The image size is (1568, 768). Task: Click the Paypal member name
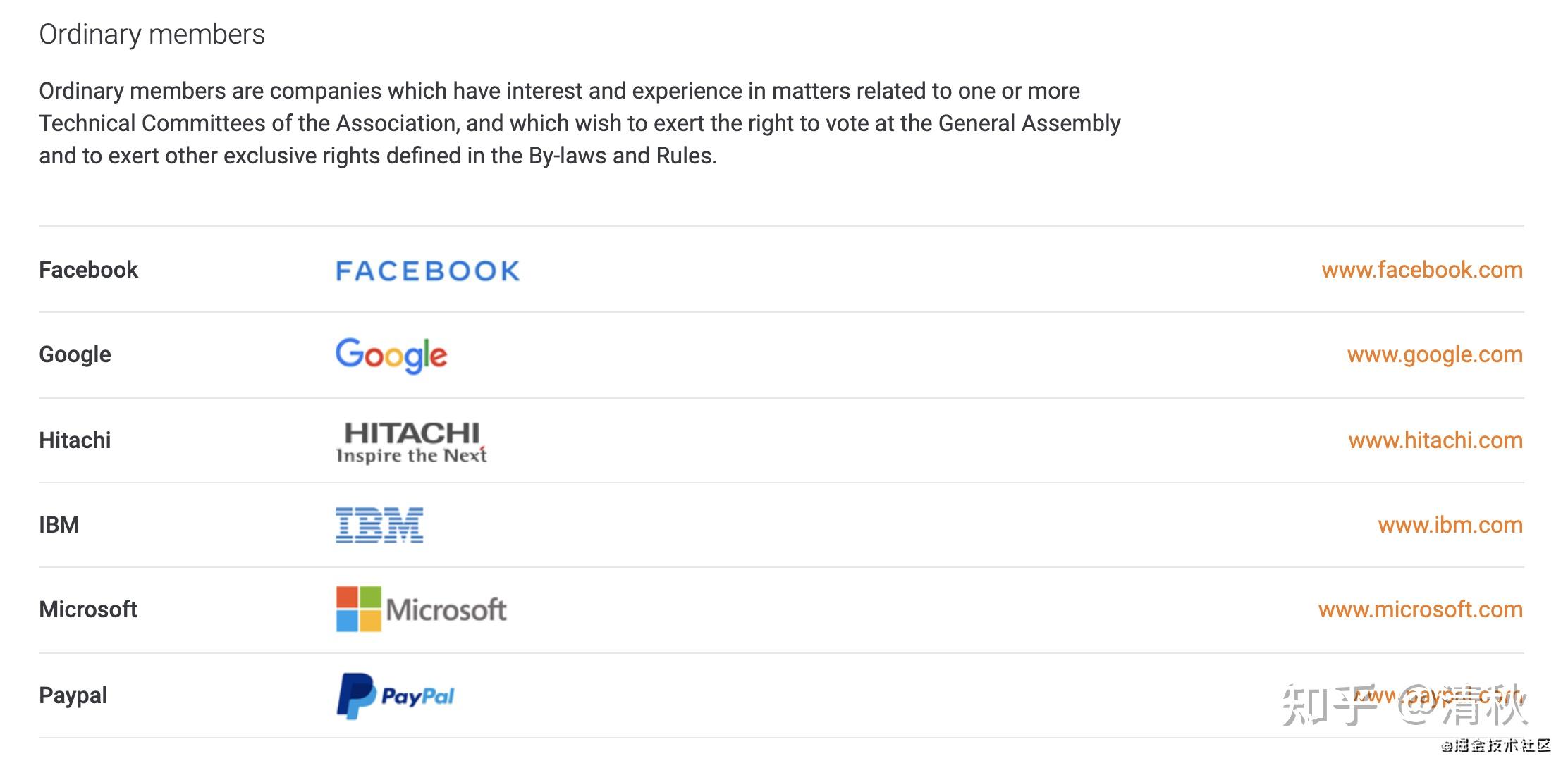(73, 695)
